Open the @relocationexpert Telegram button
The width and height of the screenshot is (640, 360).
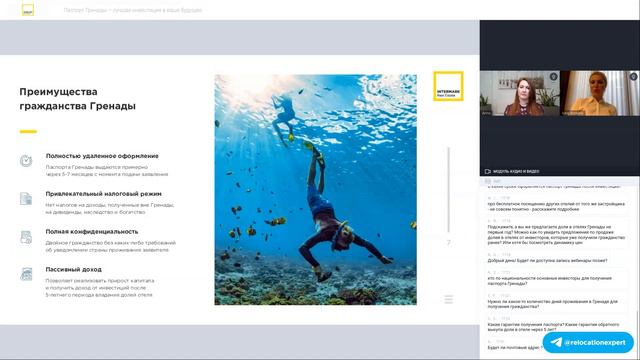[588, 342]
